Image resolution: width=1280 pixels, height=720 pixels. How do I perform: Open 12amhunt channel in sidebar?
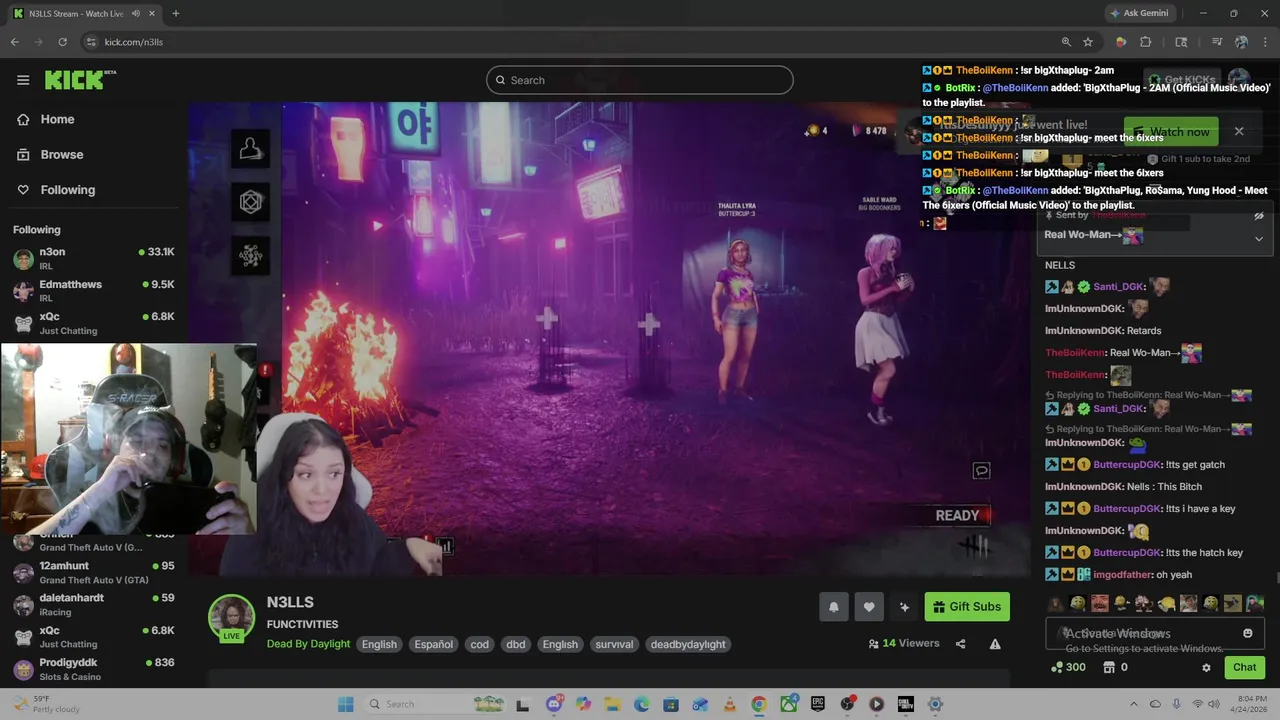94,572
